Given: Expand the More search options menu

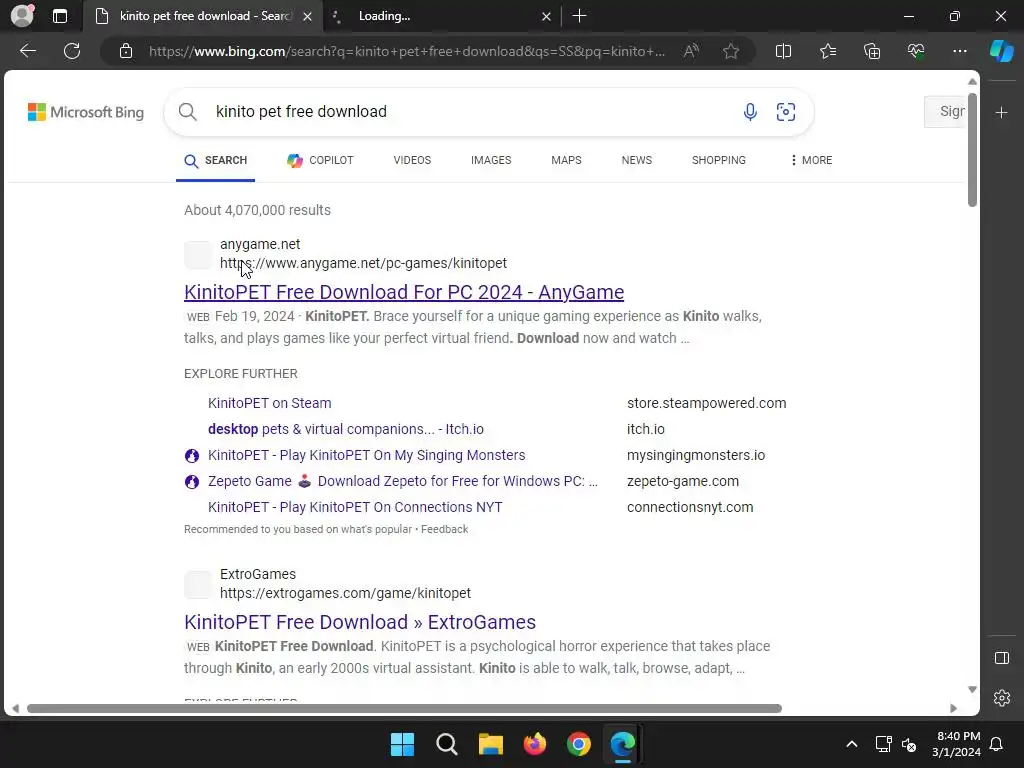Looking at the screenshot, I should [x=811, y=160].
